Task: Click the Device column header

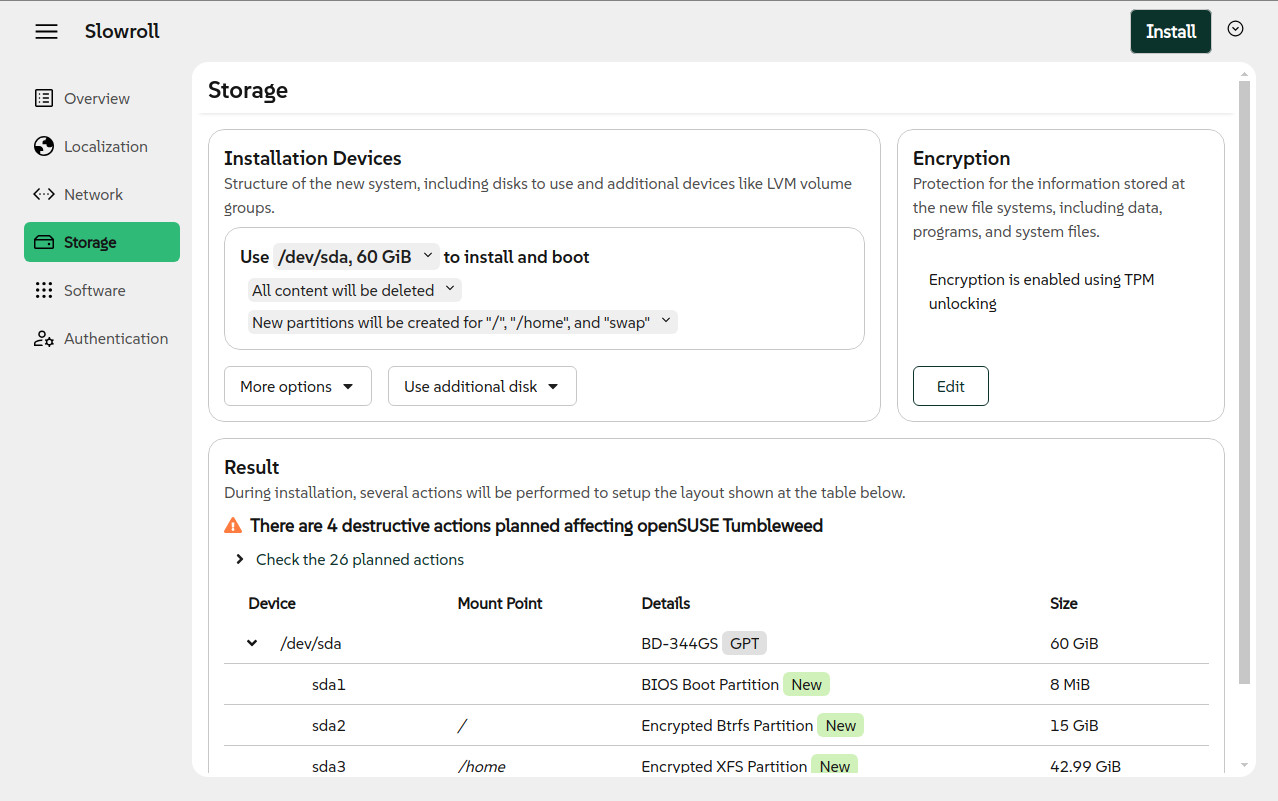Action: (272, 603)
